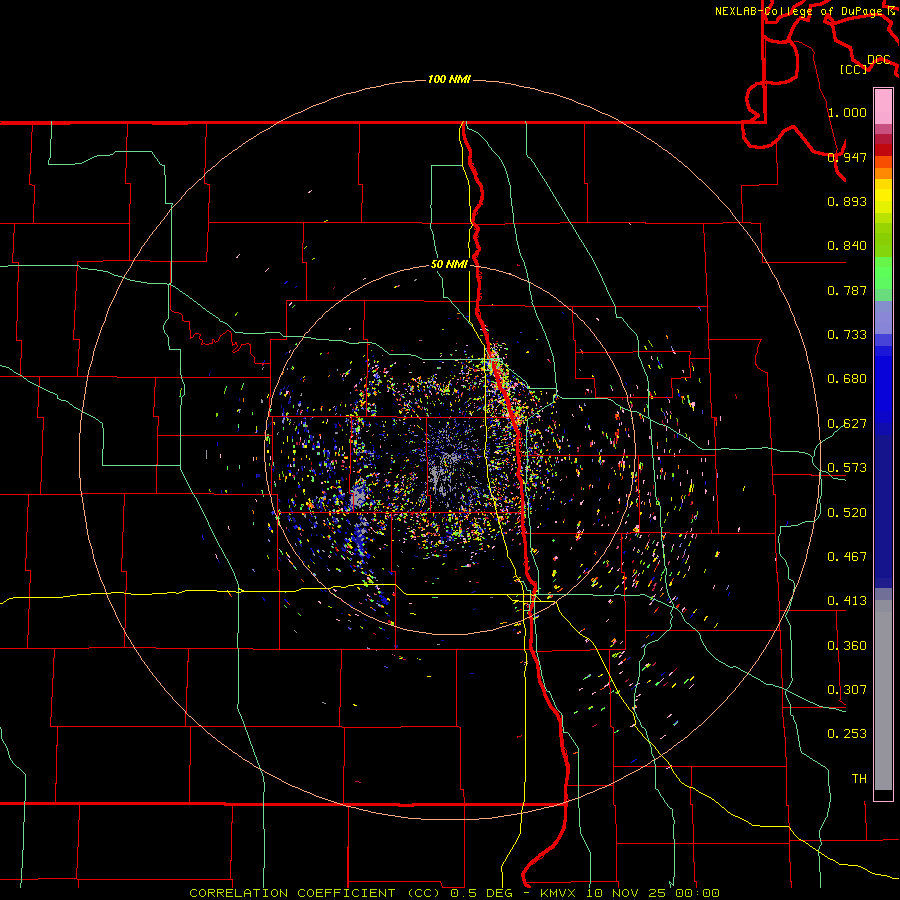Click the 0.253 legend value
The width and height of the screenshot is (900, 900).
pyautogui.click(x=847, y=734)
